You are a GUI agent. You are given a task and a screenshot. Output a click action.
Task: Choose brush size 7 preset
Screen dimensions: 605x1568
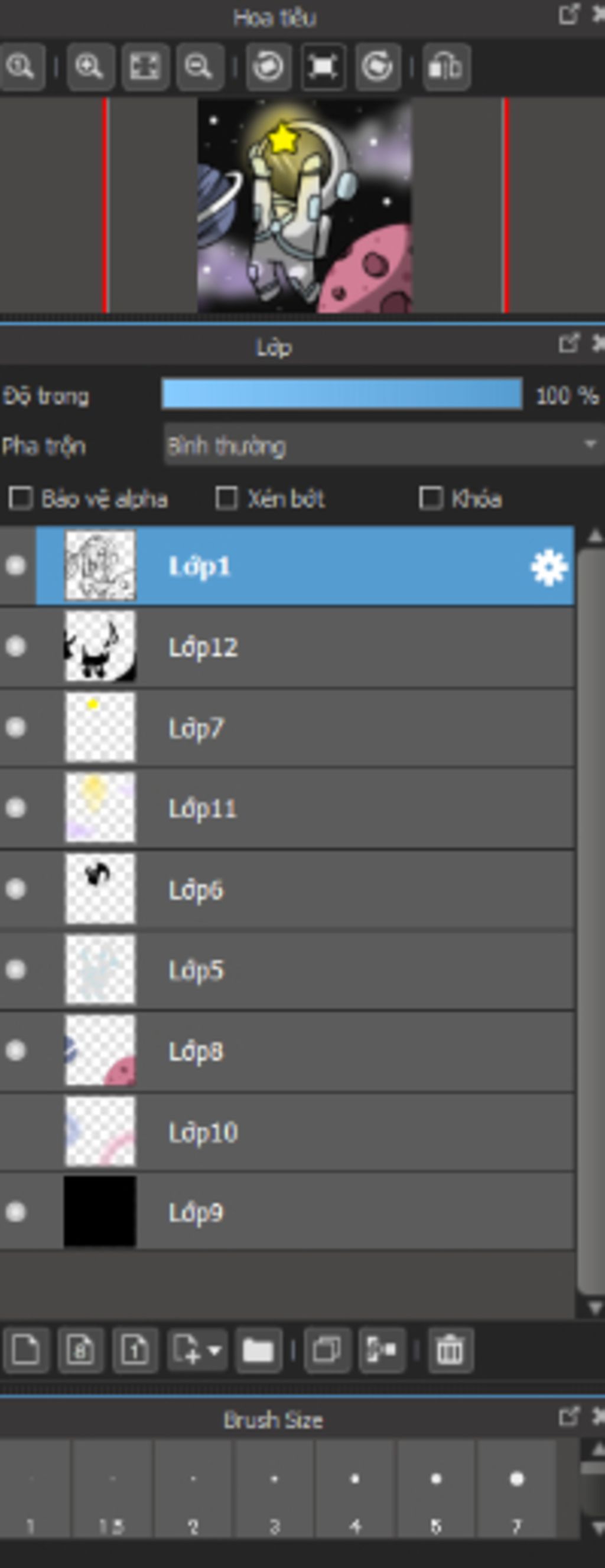click(x=516, y=1486)
